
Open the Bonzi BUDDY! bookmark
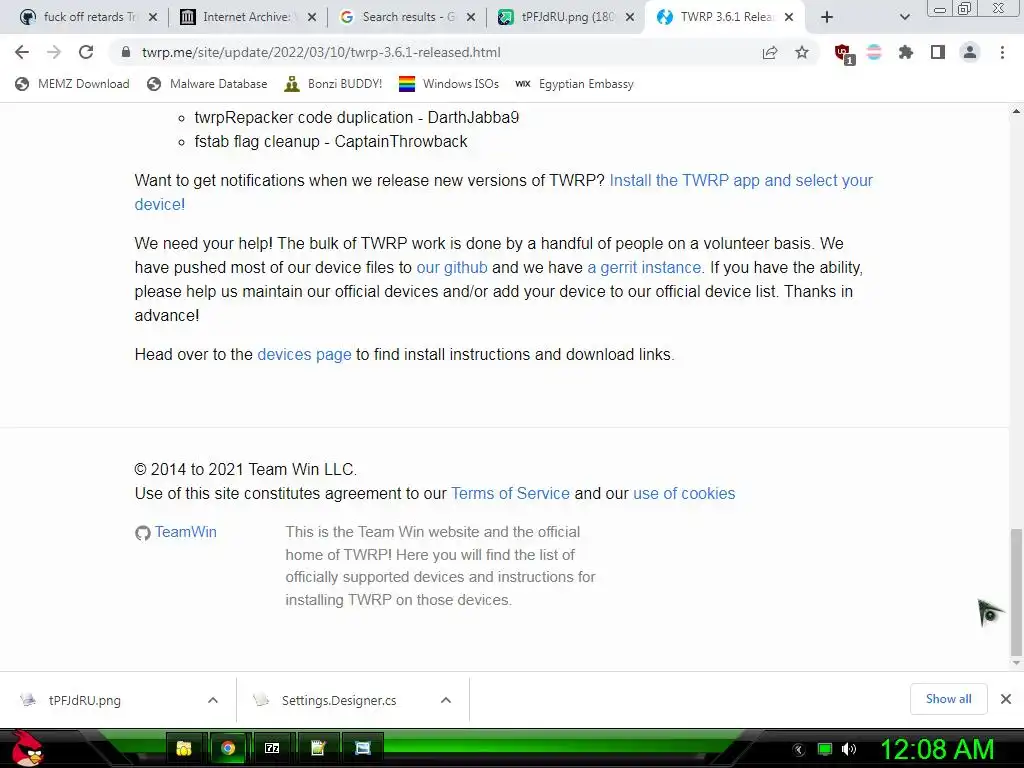(334, 84)
